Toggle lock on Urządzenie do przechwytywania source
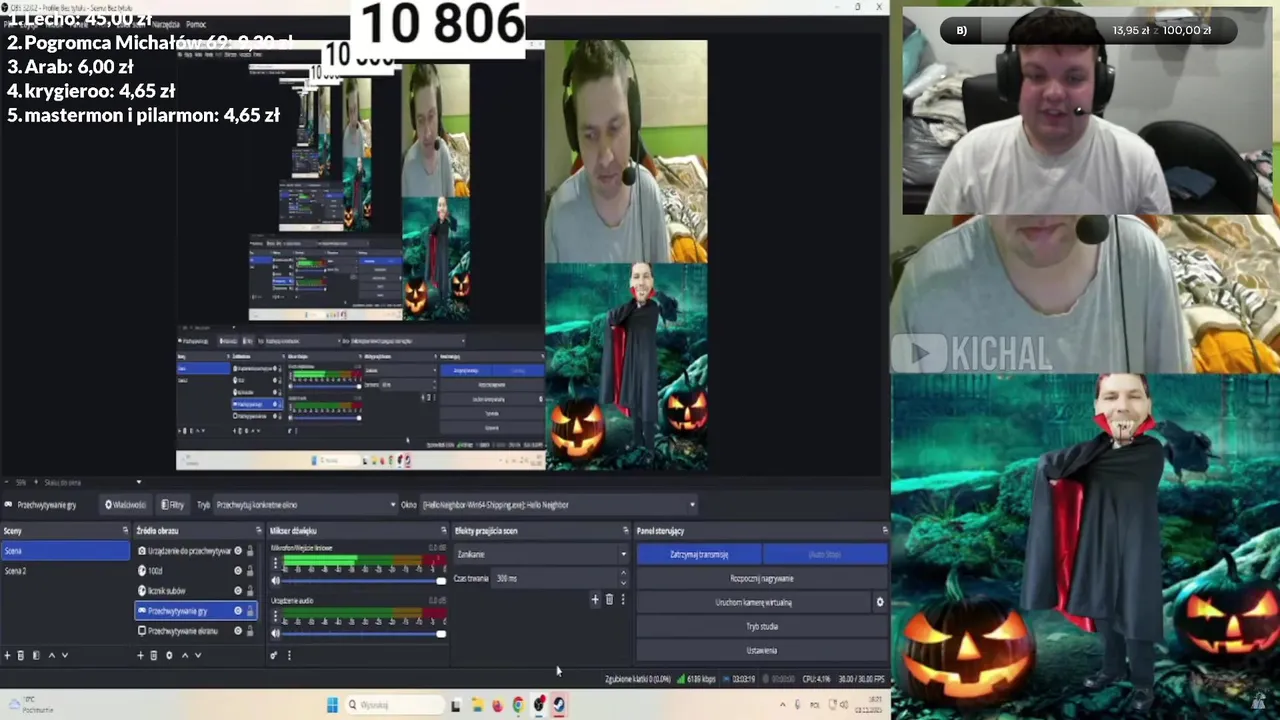Image resolution: width=1280 pixels, height=720 pixels. click(x=250, y=551)
